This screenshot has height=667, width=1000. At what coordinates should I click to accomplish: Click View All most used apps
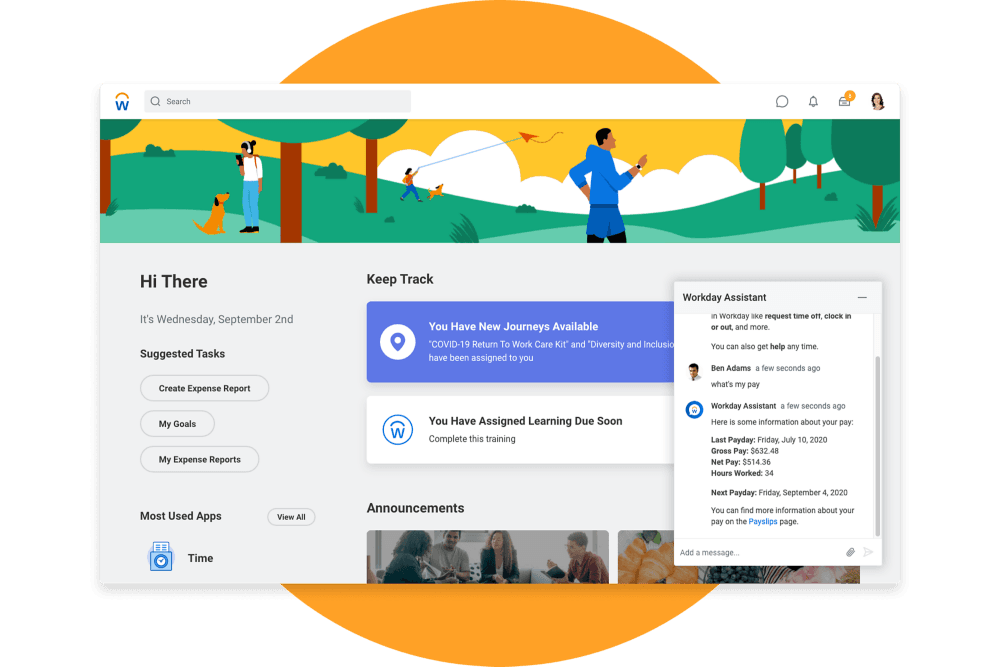[291, 517]
